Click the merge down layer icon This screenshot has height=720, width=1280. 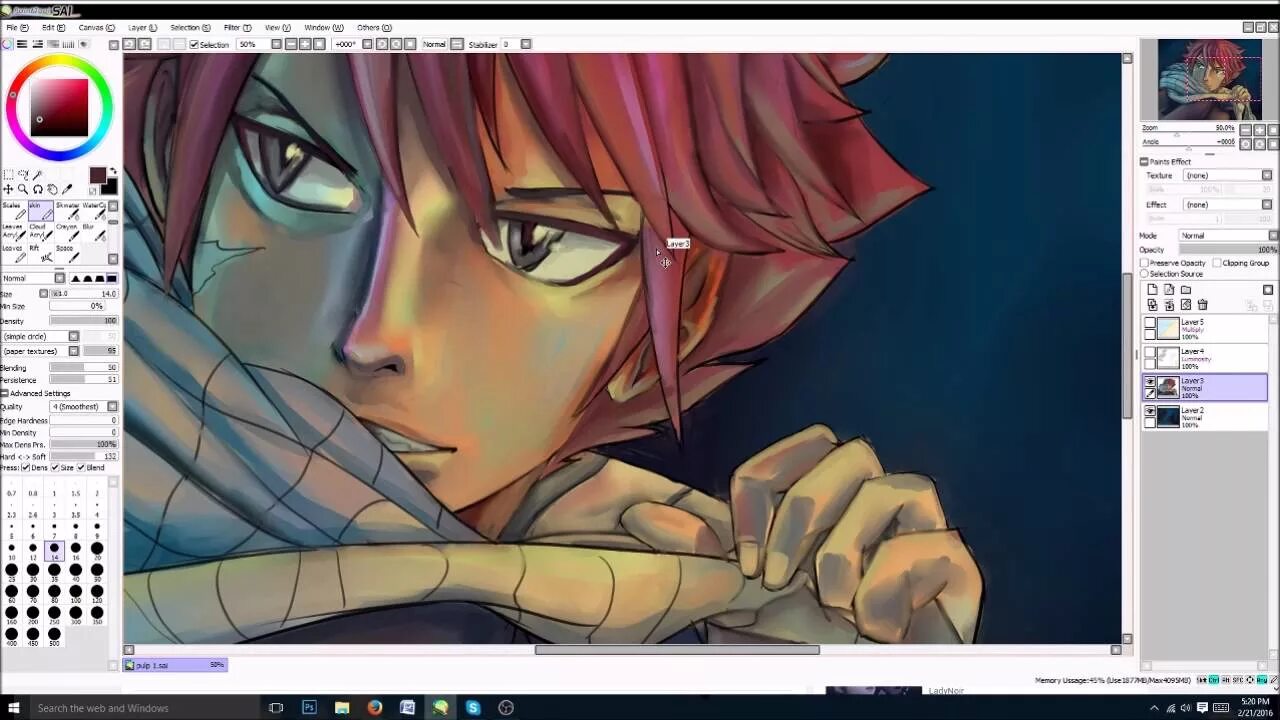pyautogui.click(x=1169, y=305)
